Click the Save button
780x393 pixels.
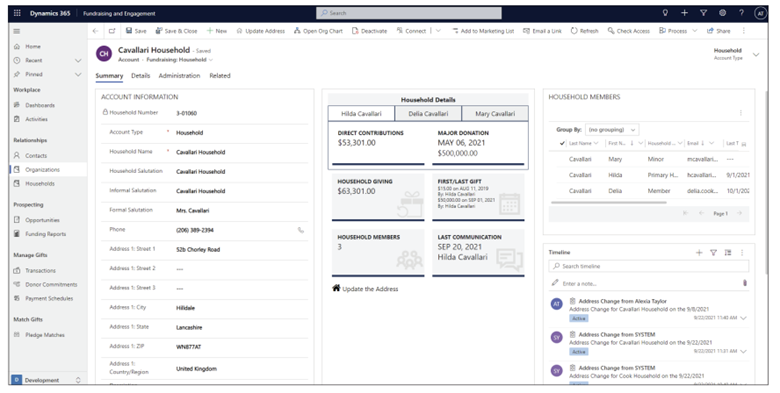[136, 31]
